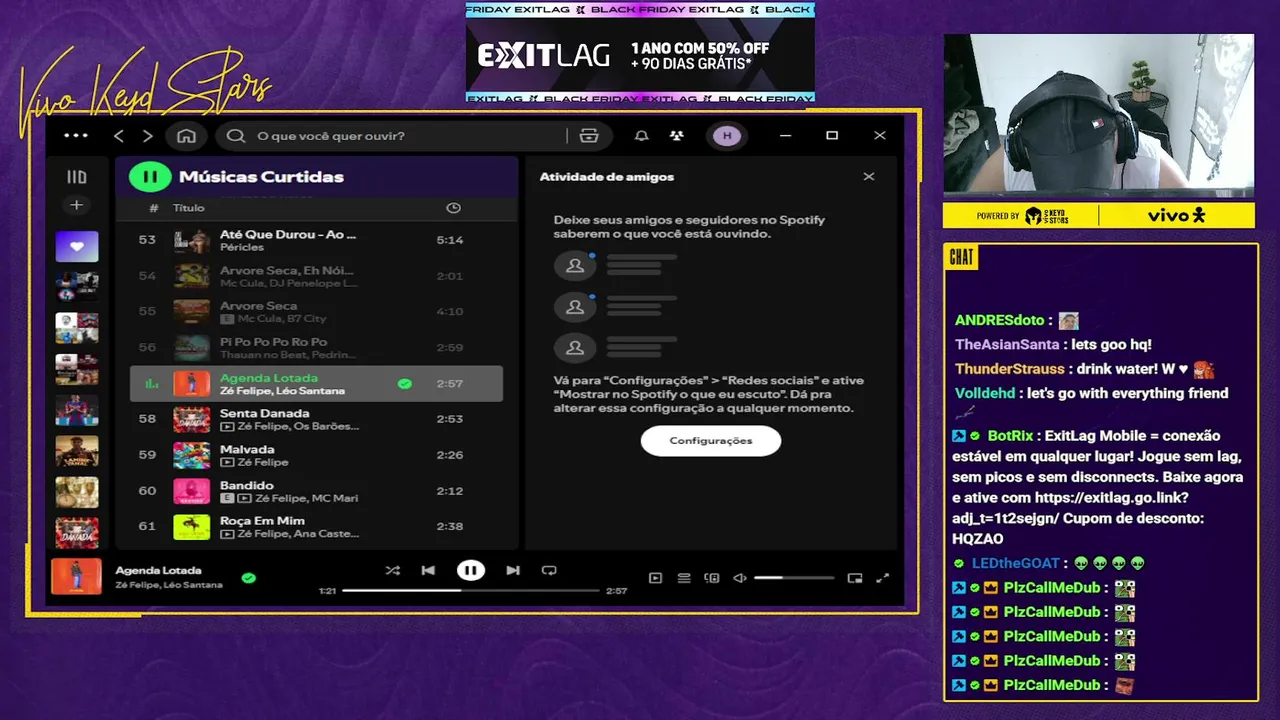Open Liked Songs heart tile in sidebar
Viewport: 1280px width, 720px height.
pos(77,246)
